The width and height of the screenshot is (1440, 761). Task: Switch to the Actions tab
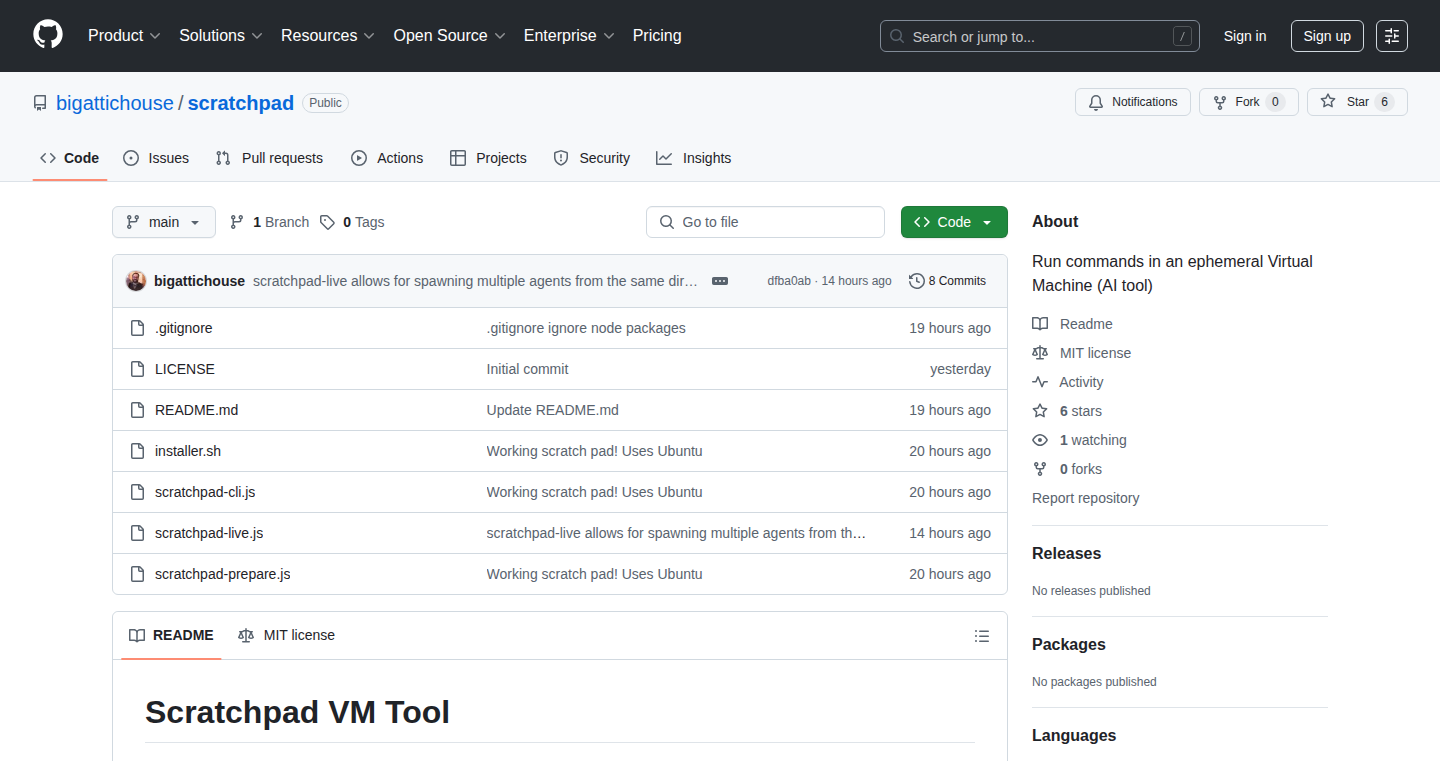[x=387, y=158]
